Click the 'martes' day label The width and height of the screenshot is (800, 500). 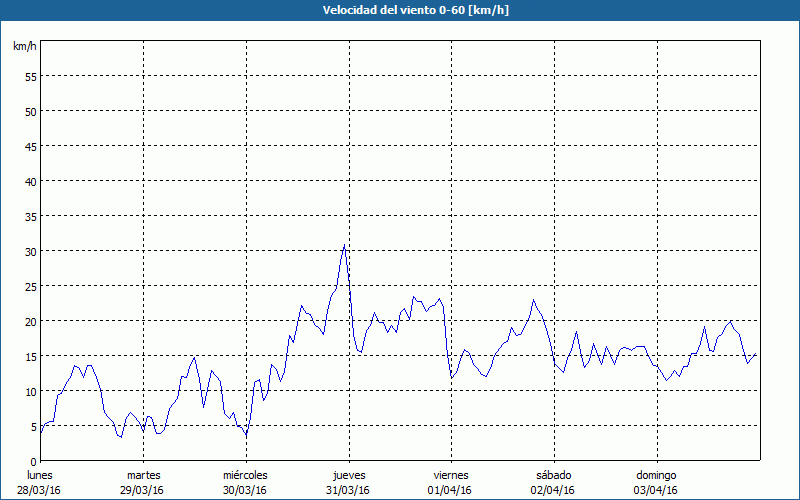coord(143,475)
